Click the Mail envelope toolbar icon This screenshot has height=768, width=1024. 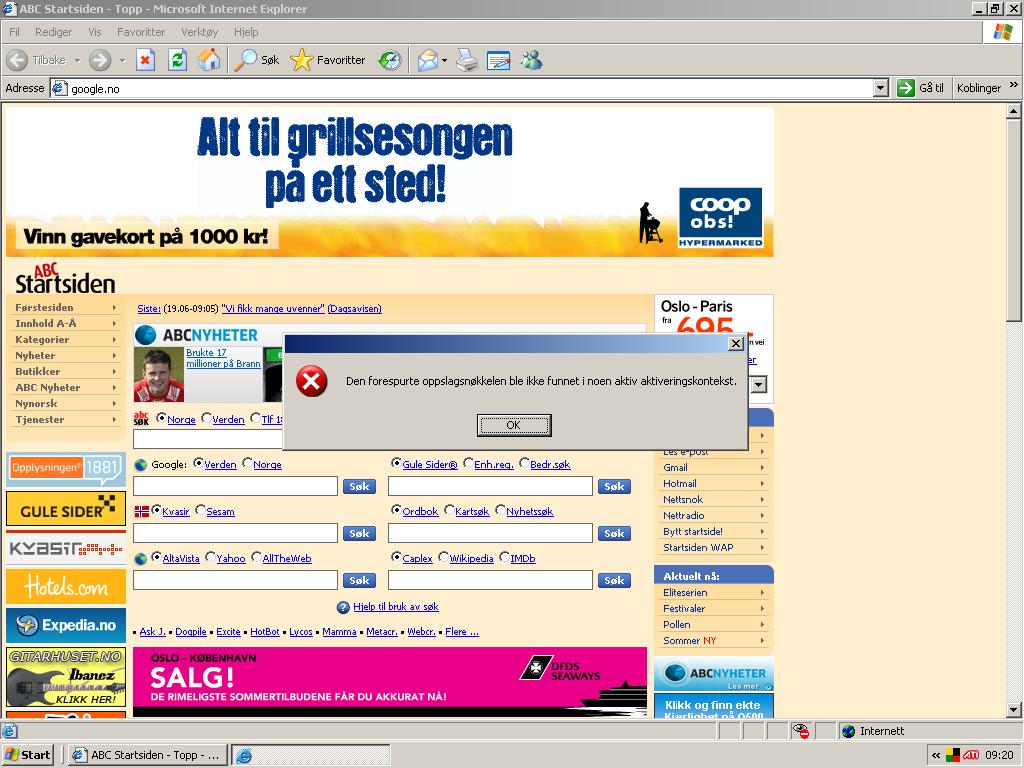(428, 60)
